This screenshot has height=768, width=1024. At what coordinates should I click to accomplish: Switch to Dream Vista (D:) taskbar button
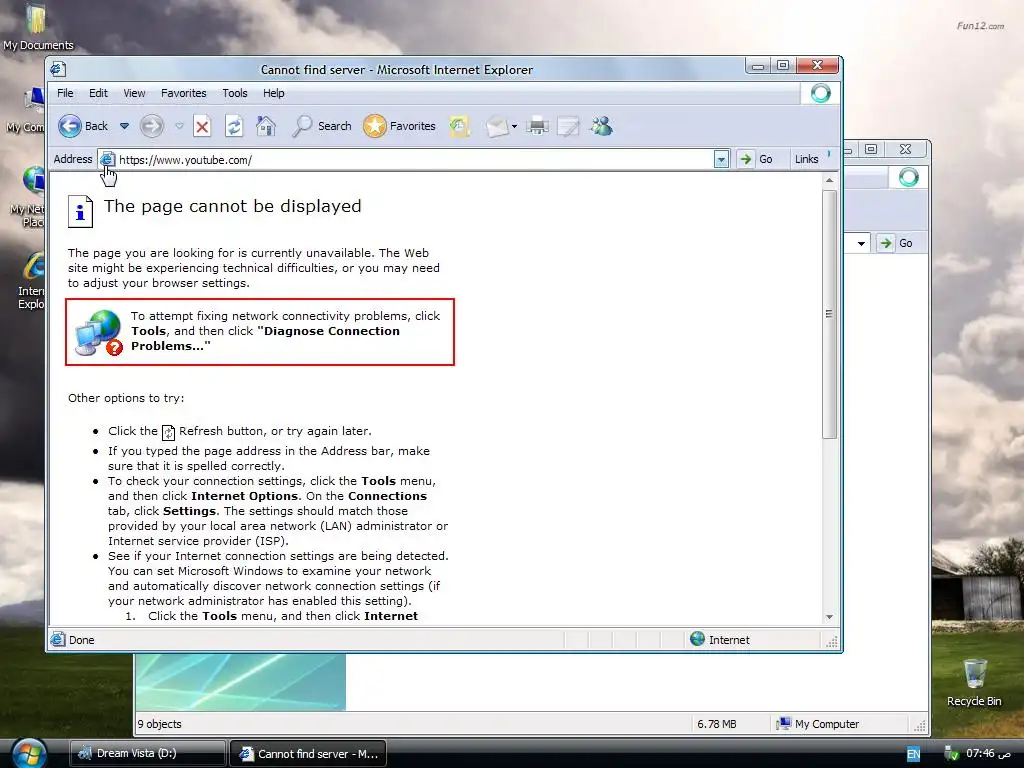147,753
